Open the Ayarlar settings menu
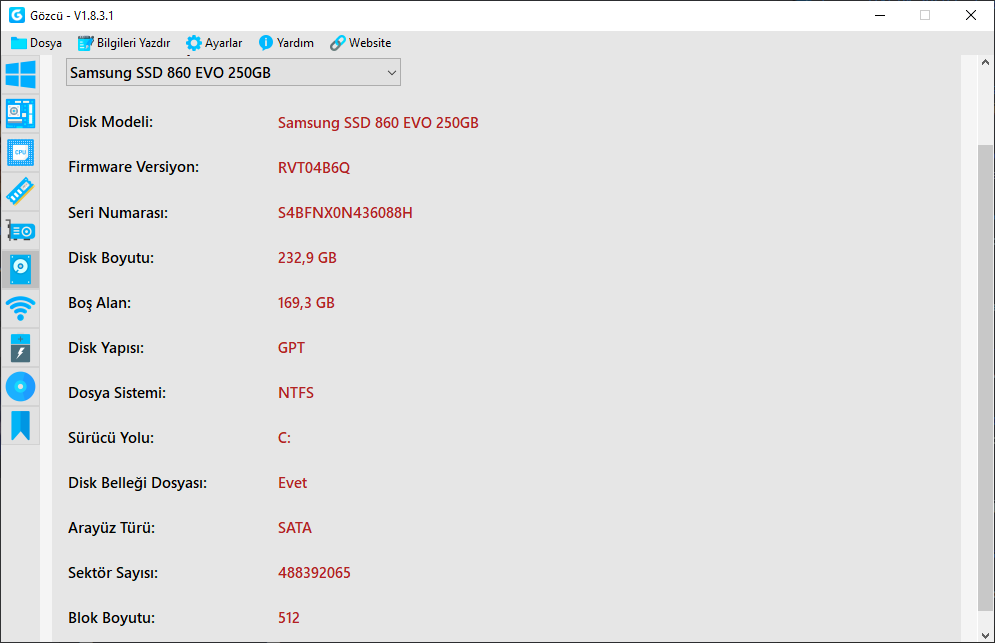Viewport: 995px width, 643px height. click(x=214, y=43)
